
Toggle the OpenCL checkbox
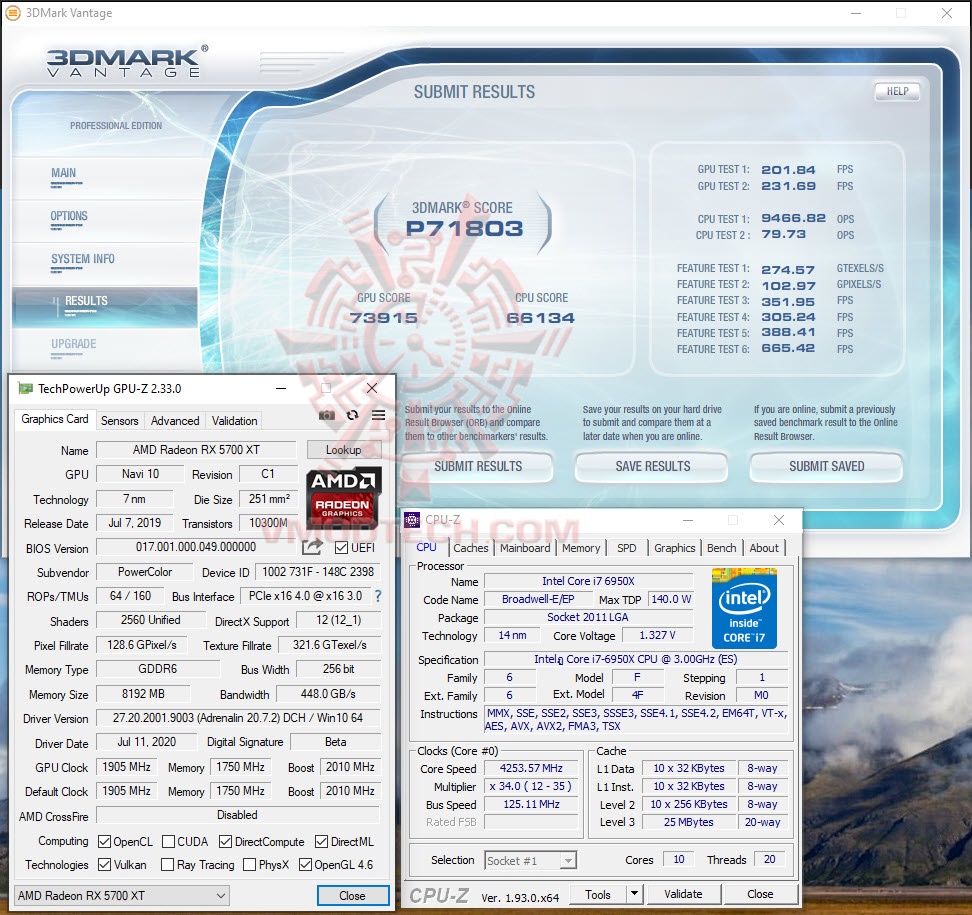(105, 842)
